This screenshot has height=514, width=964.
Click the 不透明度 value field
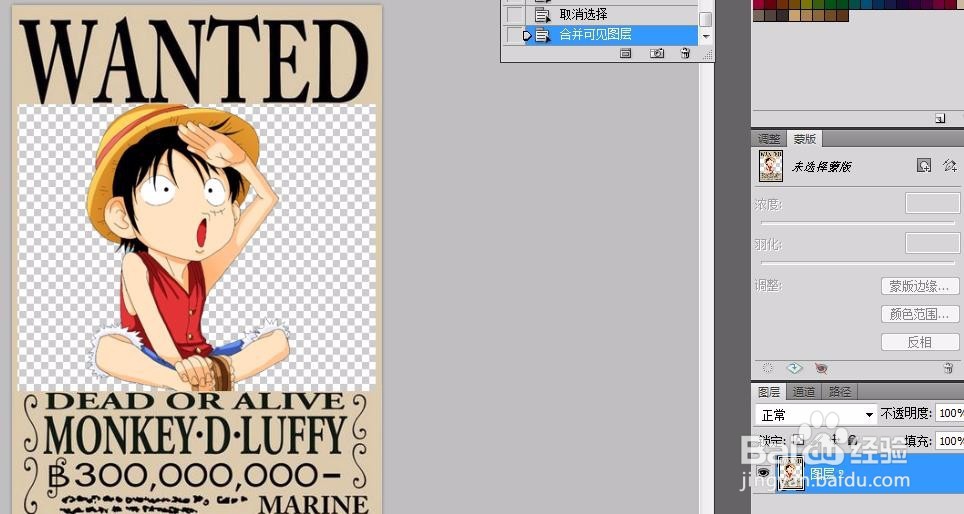point(950,414)
